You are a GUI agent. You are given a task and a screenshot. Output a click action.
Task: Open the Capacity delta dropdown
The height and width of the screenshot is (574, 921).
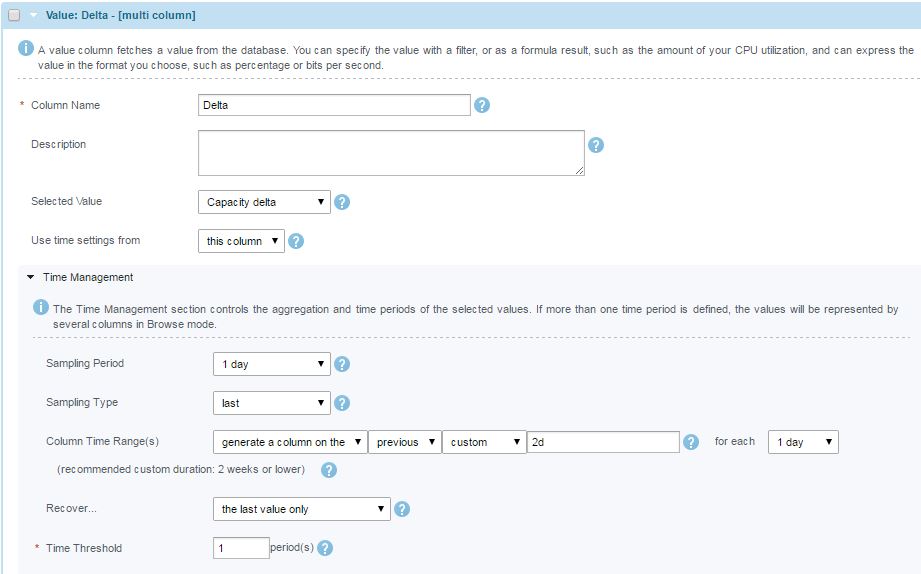click(x=264, y=202)
